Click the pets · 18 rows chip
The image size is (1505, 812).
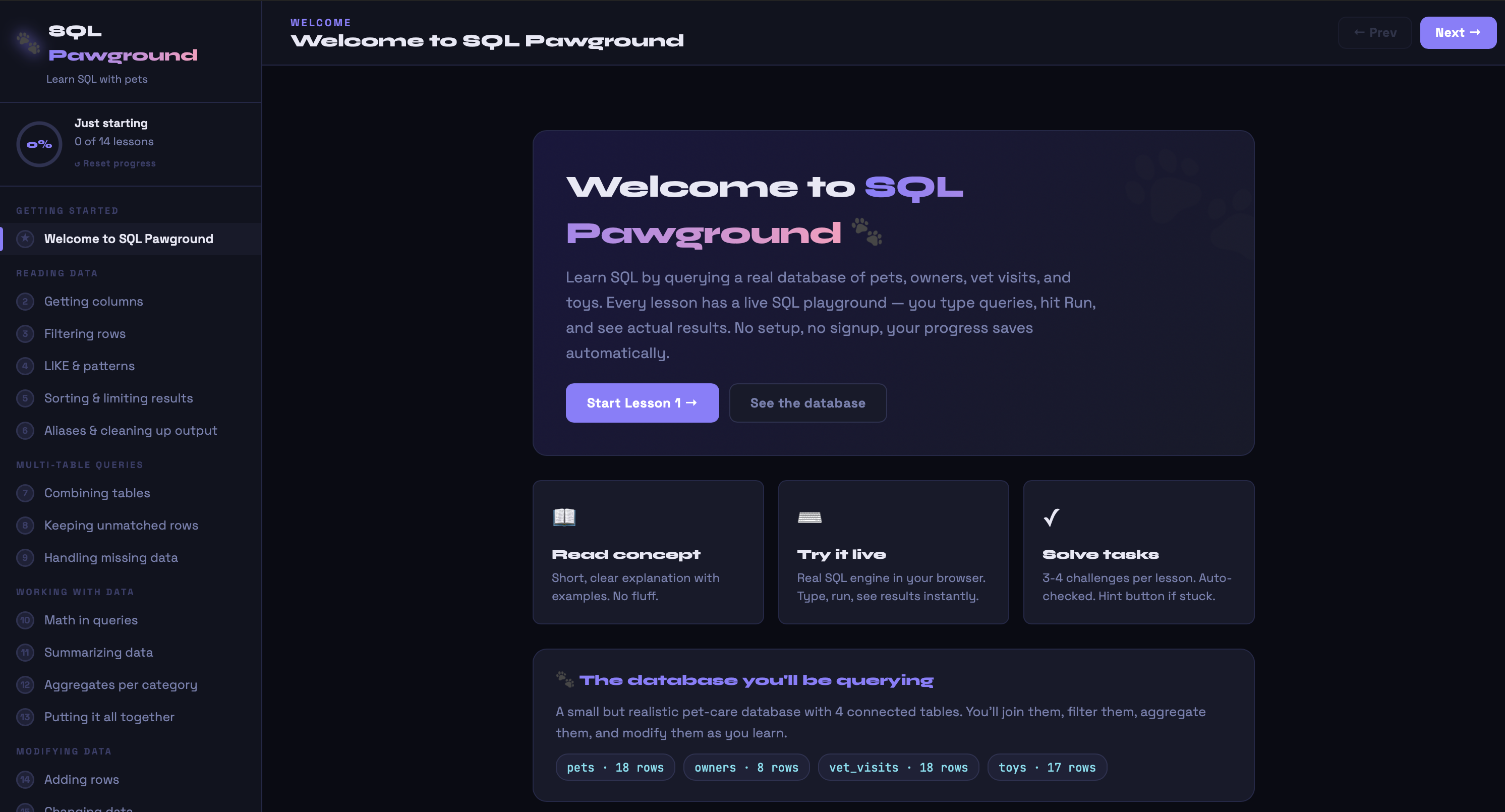click(615, 768)
